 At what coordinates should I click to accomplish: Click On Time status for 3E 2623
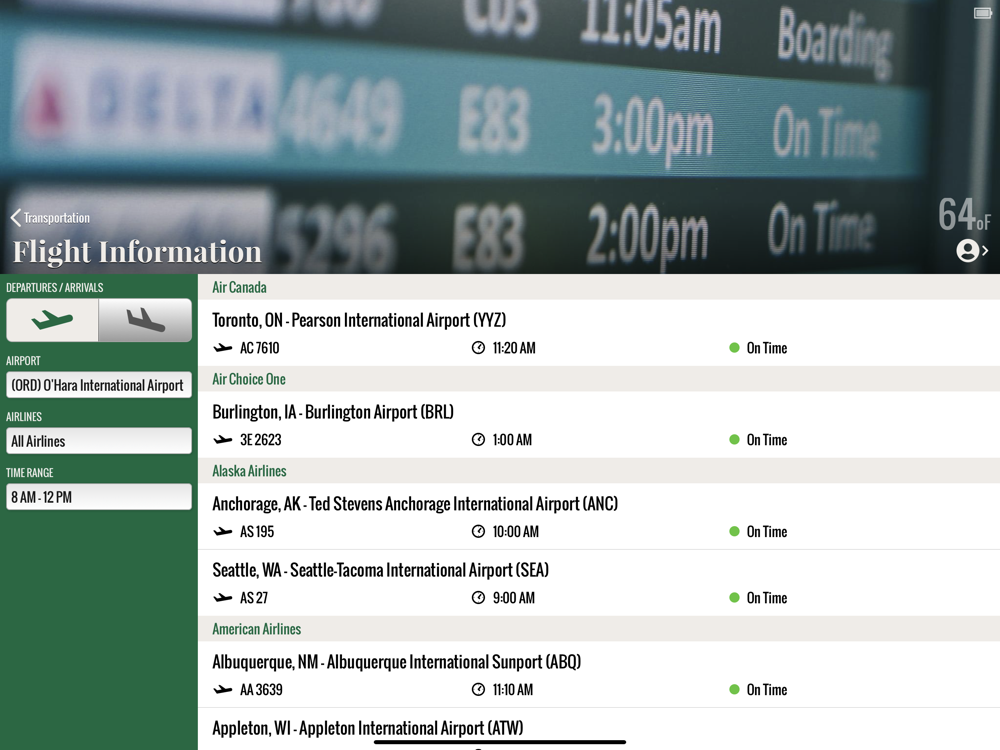[758, 440]
